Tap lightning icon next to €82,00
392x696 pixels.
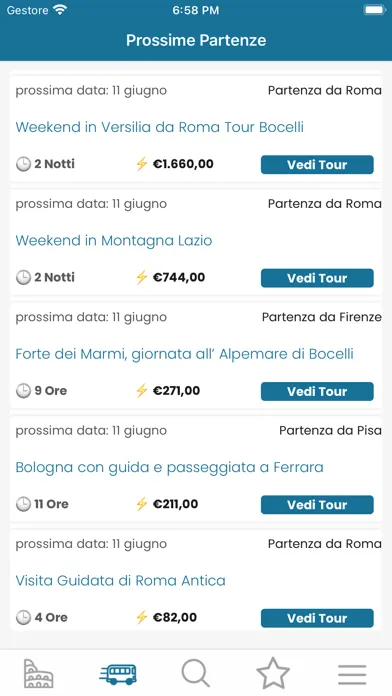(142, 617)
